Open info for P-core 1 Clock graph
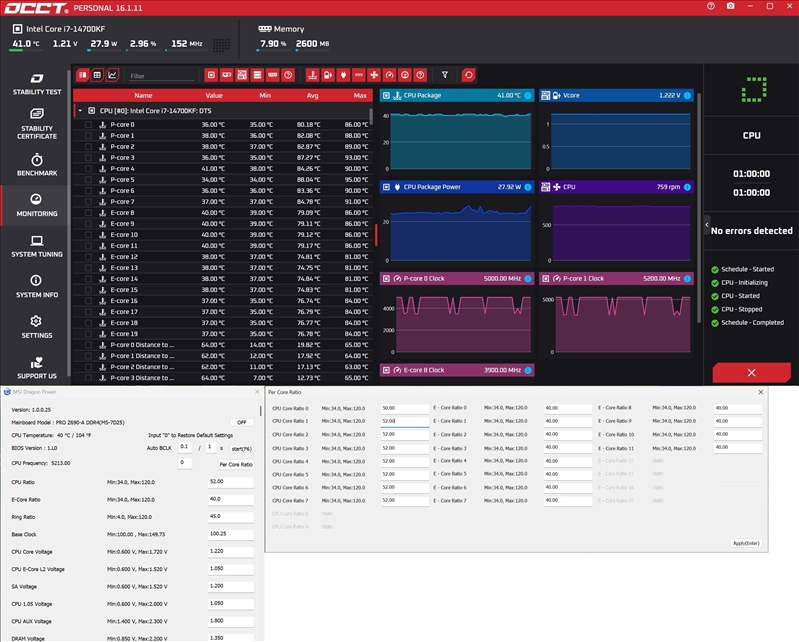Screen dimensions: 799x642 687,279
